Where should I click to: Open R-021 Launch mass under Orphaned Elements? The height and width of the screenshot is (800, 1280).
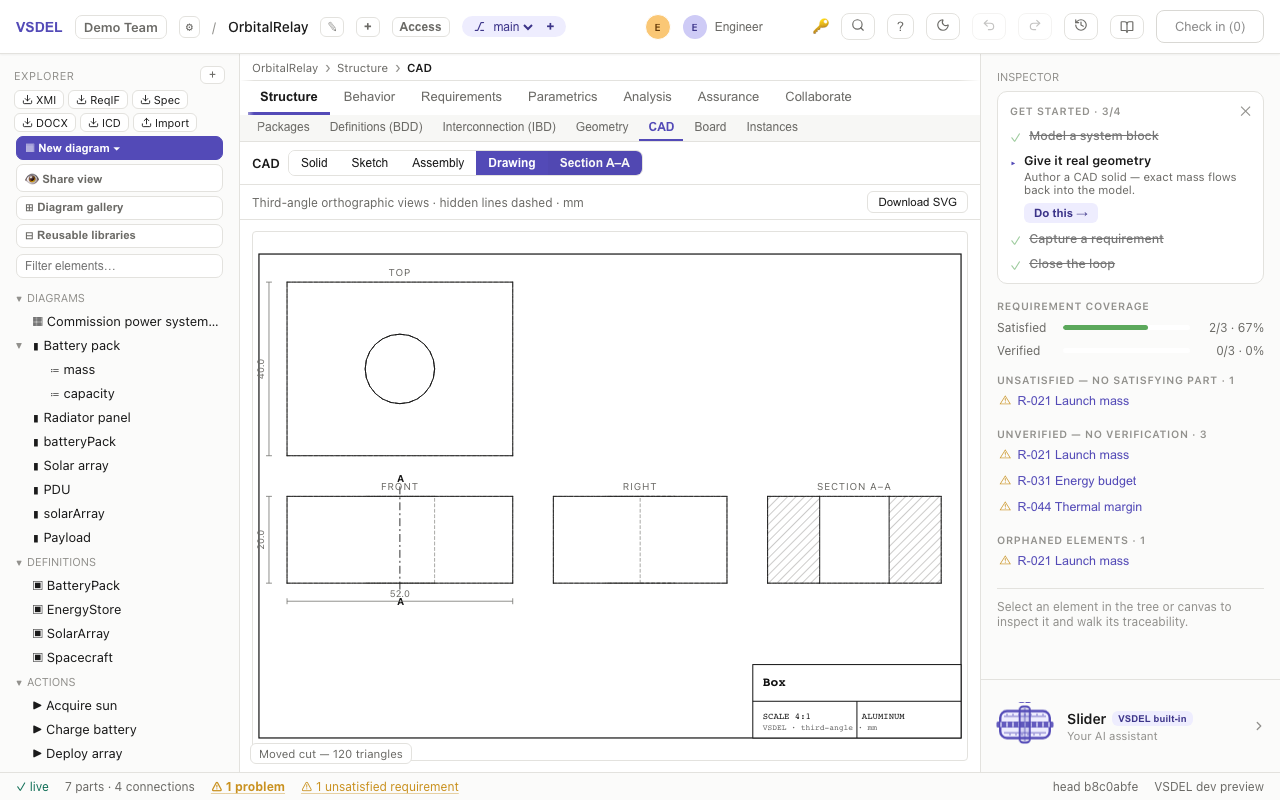(1073, 561)
